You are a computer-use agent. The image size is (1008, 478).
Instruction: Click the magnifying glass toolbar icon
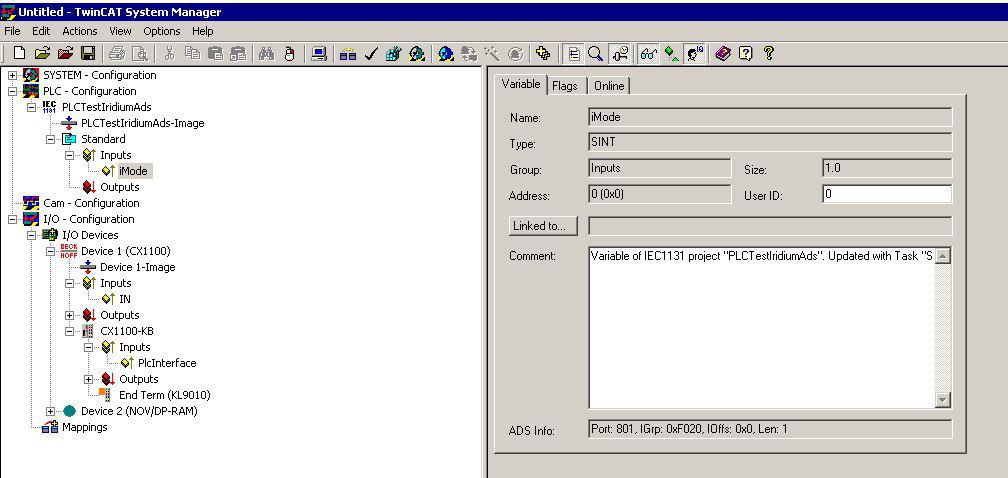click(x=596, y=54)
